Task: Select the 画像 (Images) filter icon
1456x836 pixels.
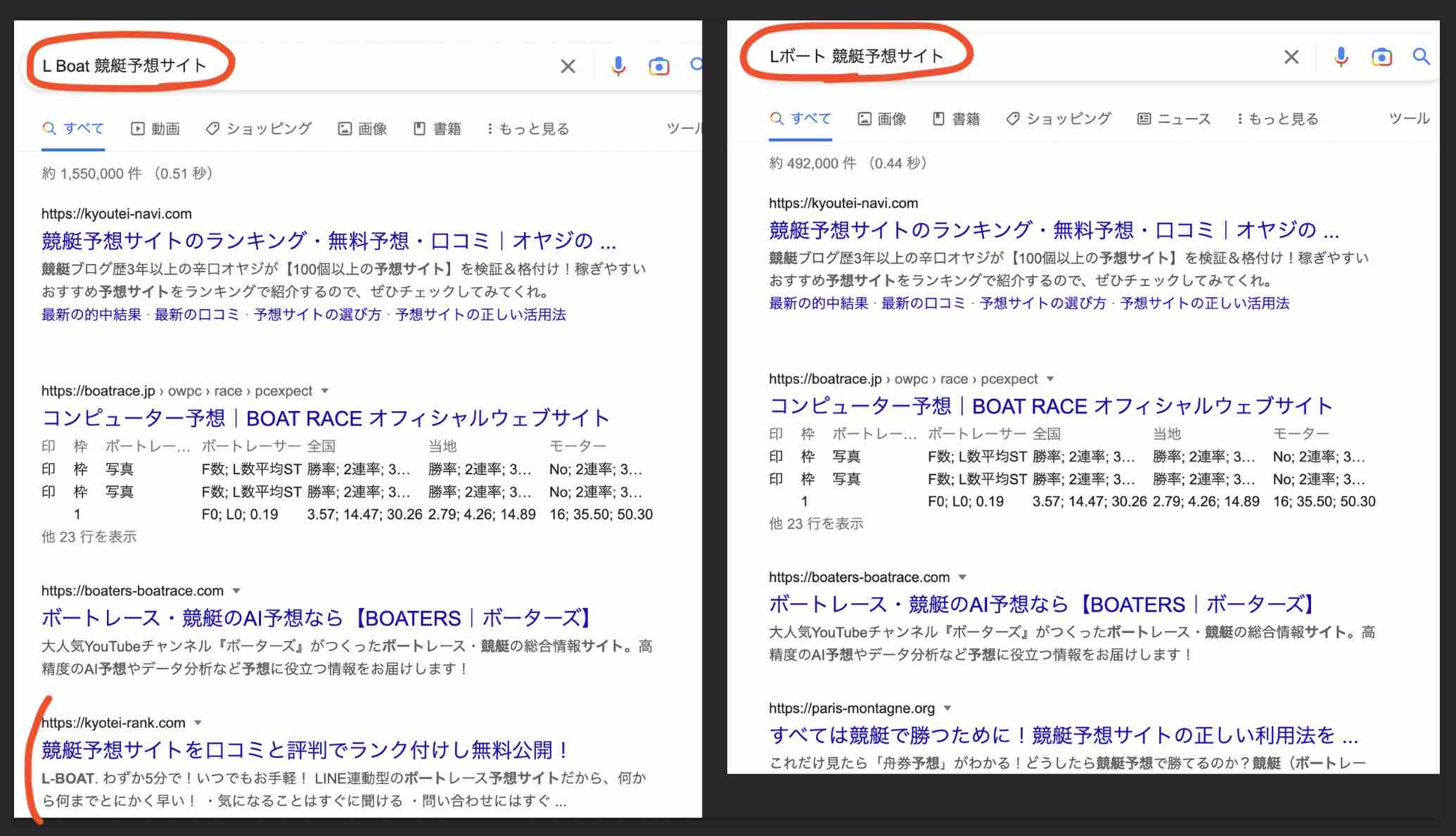Action: tap(864, 118)
